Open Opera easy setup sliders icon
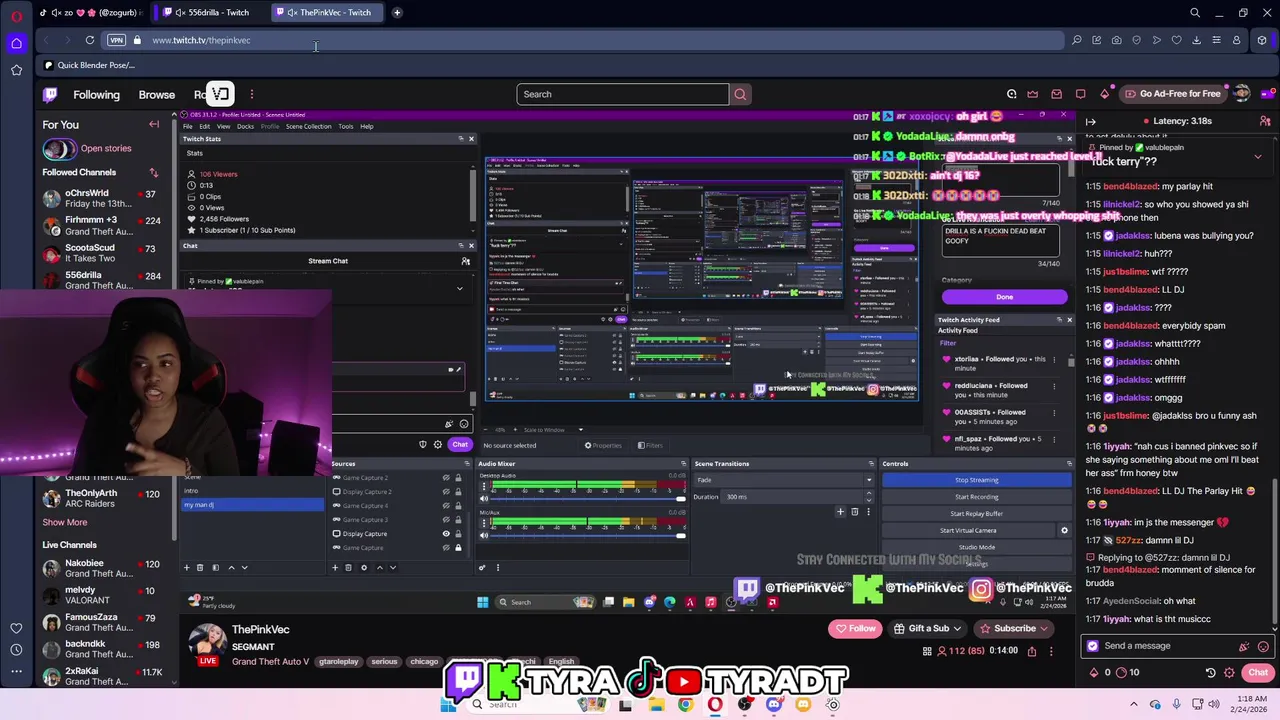This screenshot has height=720, width=1280. (x=1216, y=40)
